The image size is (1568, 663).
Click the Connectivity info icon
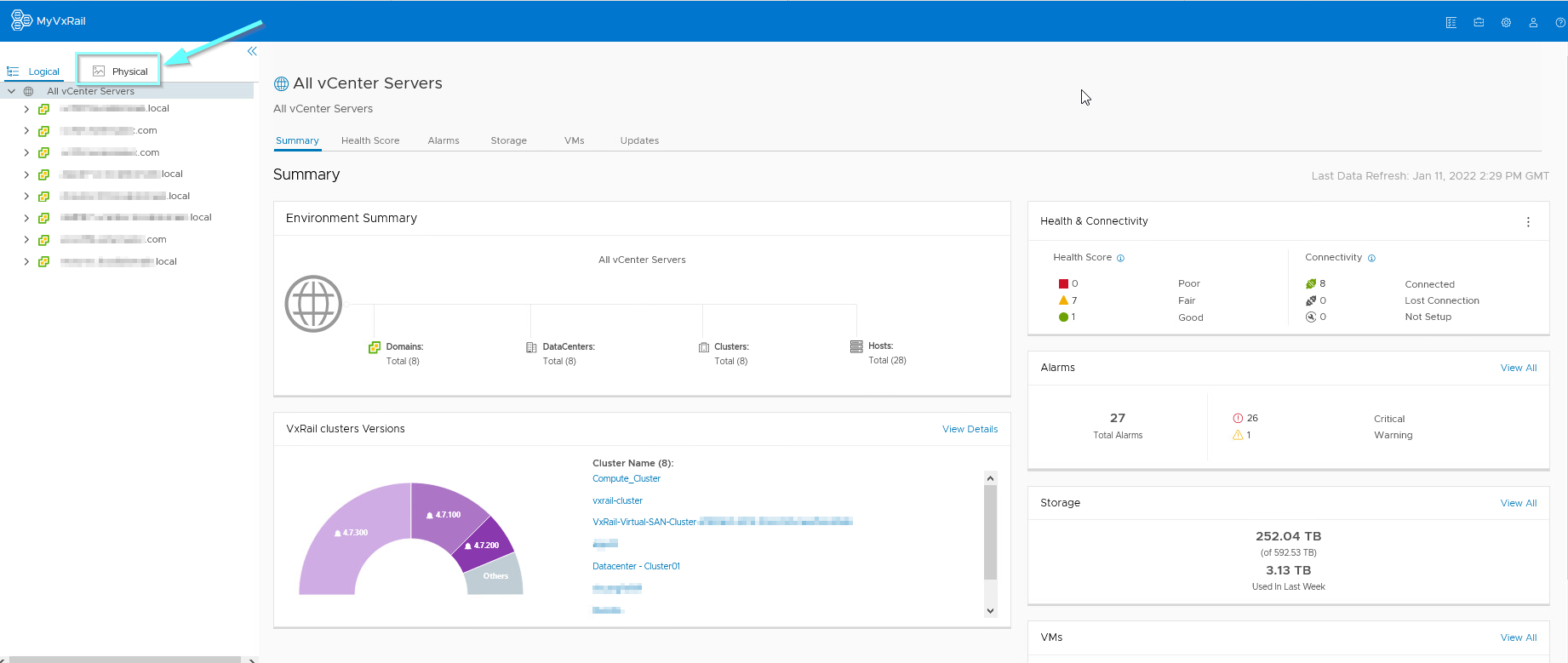(1371, 258)
